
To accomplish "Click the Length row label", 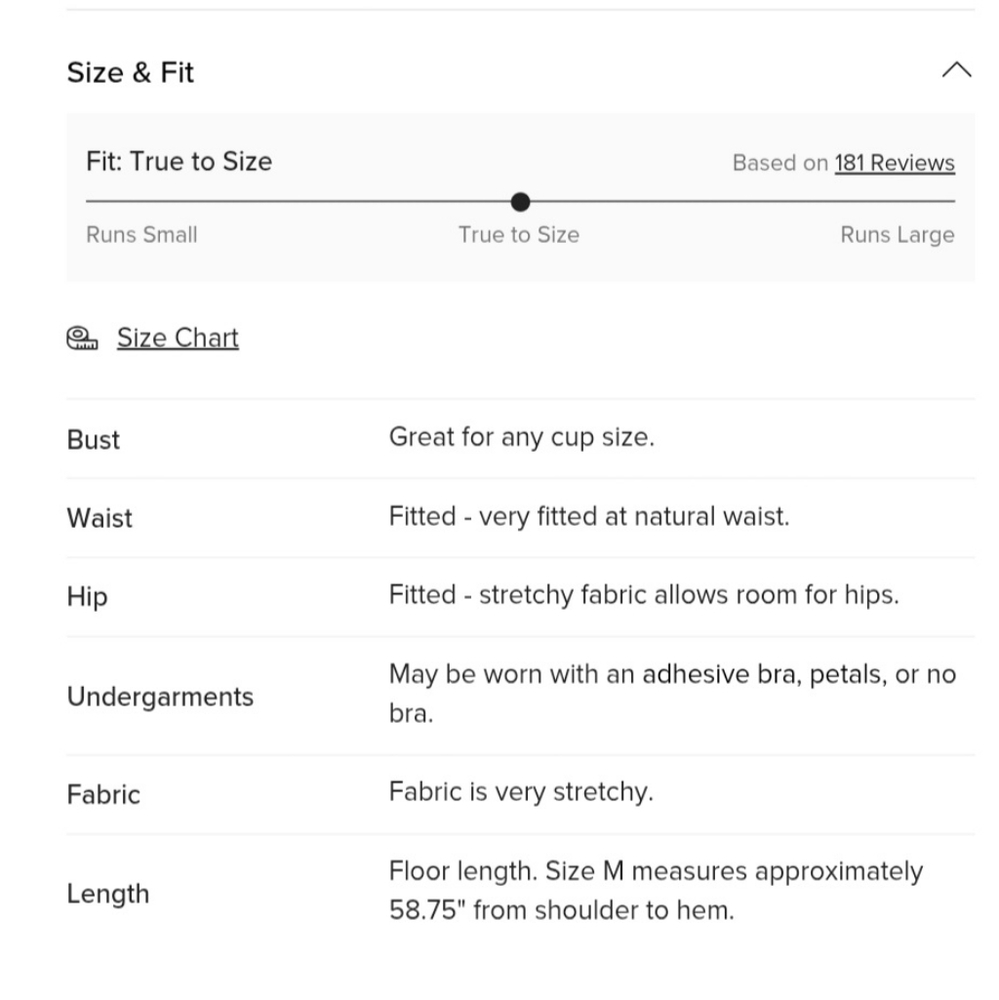I will [108, 893].
